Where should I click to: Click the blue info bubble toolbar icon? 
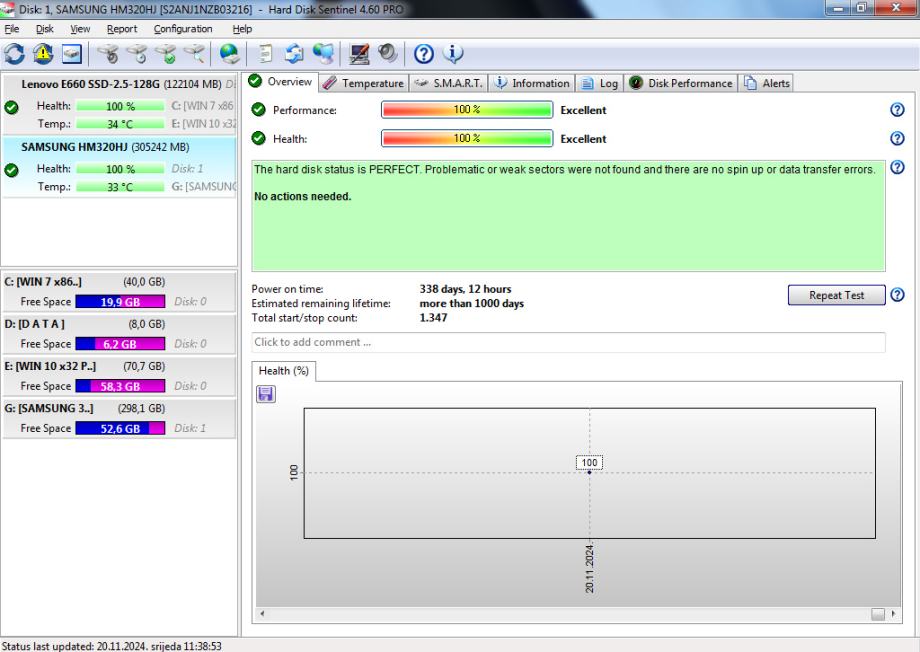(453, 54)
